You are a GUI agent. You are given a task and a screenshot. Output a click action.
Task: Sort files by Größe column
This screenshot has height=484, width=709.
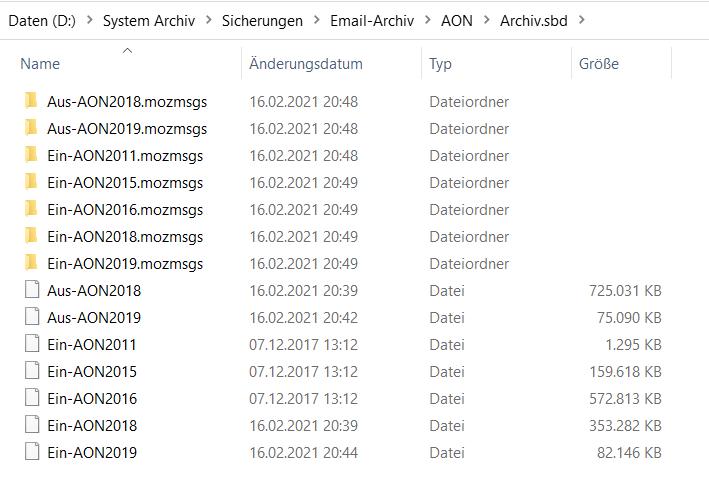click(599, 64)
